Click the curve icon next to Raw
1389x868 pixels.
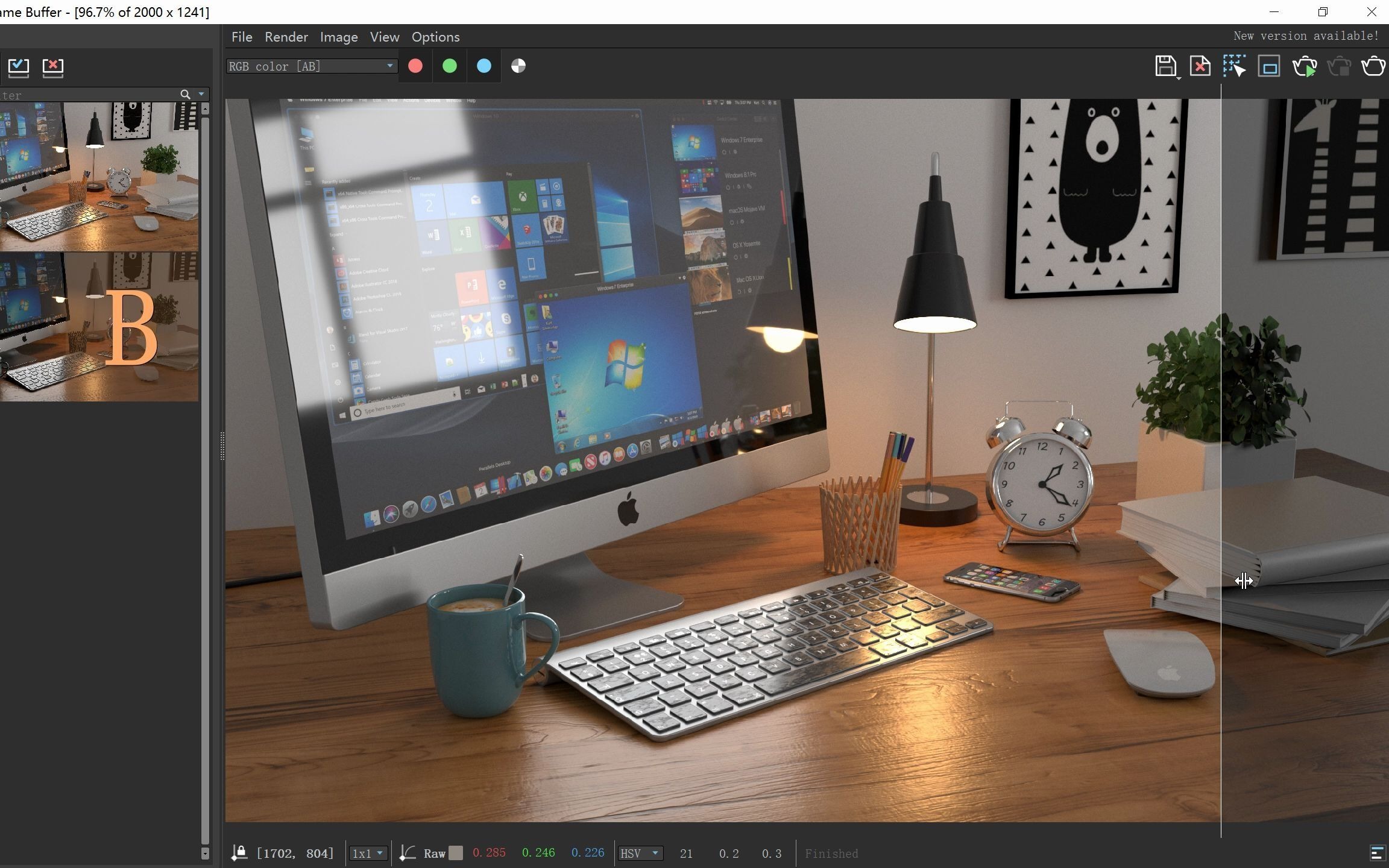tap(408, 852)
